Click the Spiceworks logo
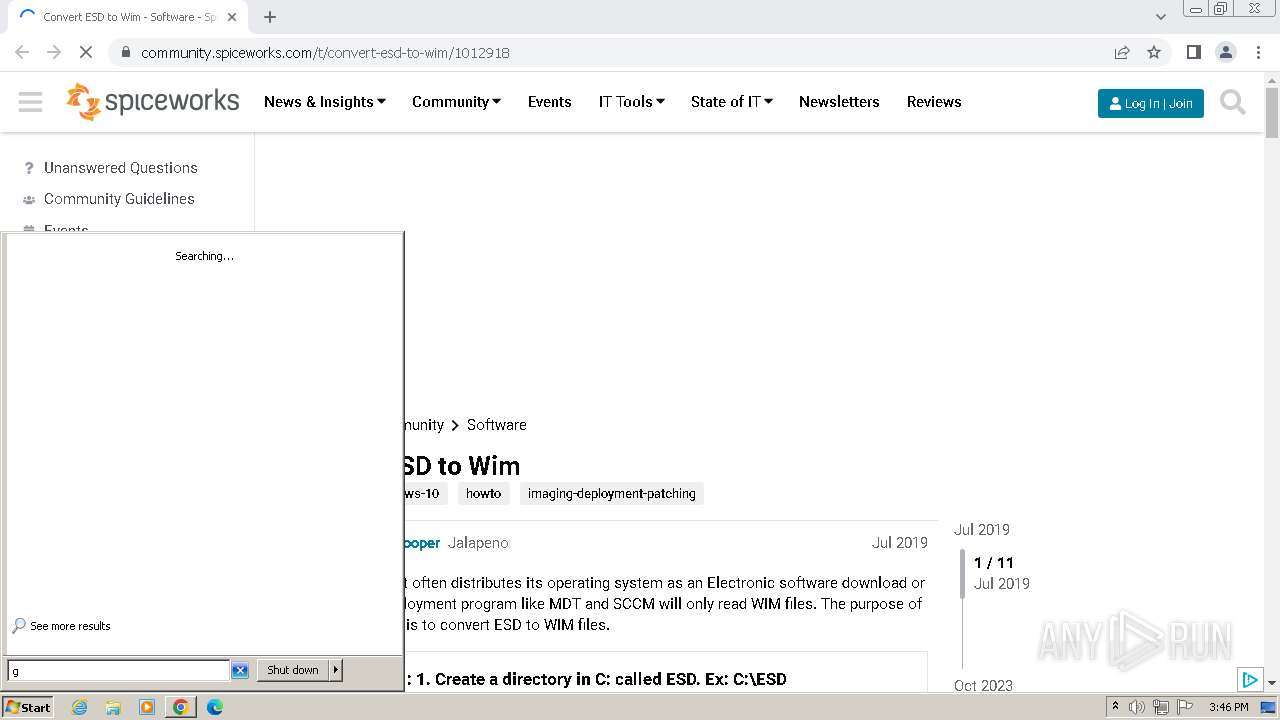This screenshot has width=1280, height=720. click(x=153, y=102)
